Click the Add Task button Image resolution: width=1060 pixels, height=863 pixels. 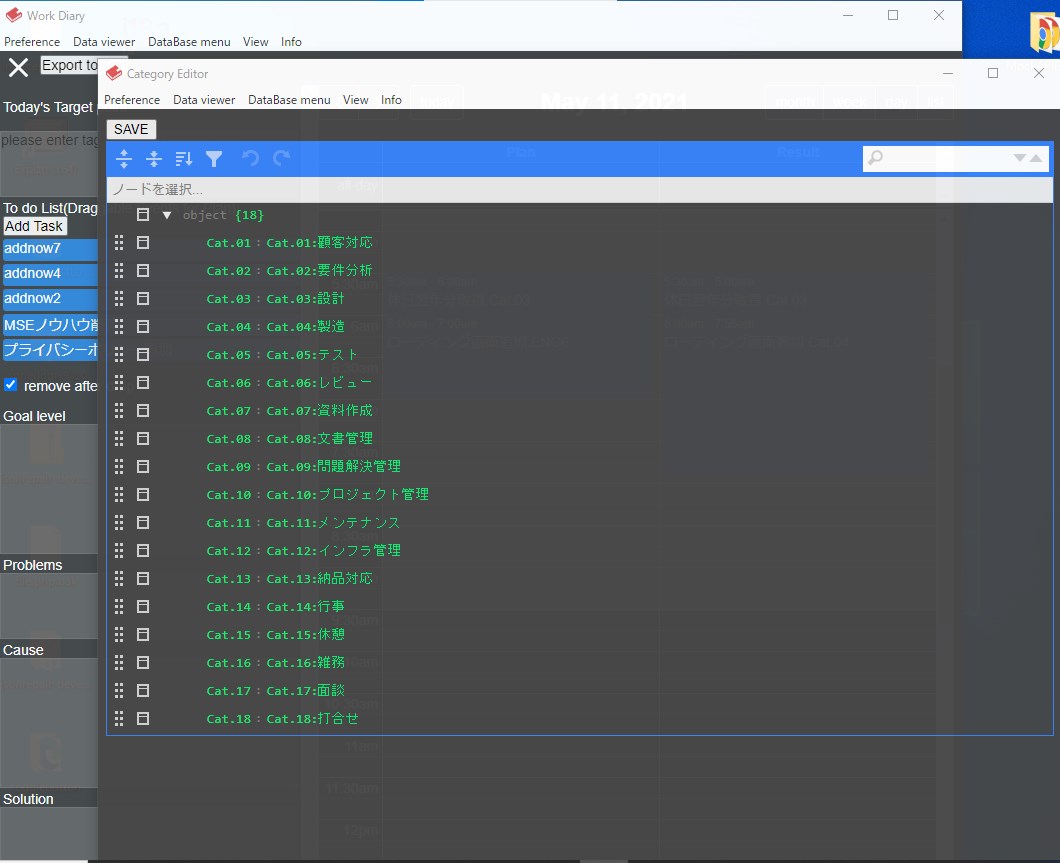point(34,226)
